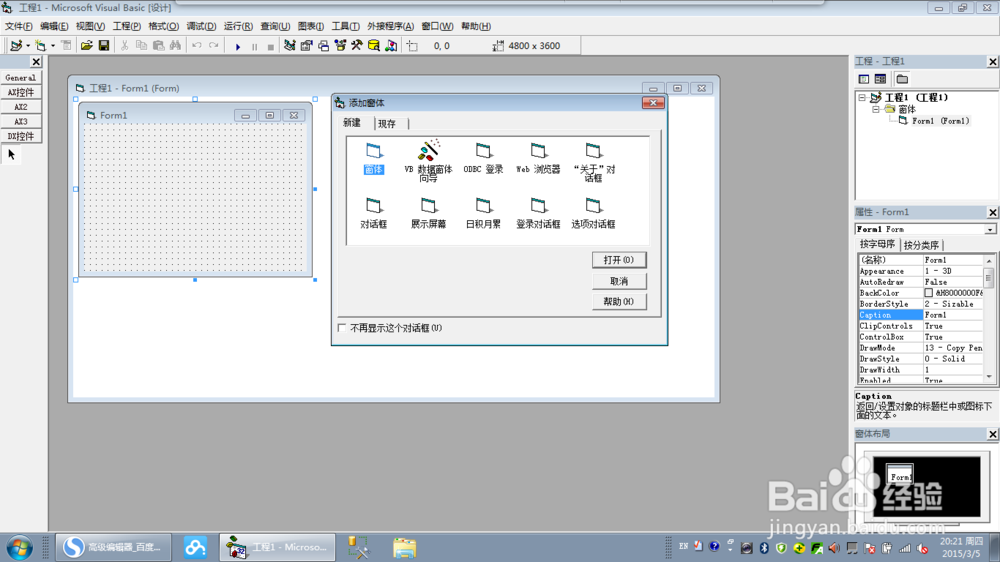Screen dimensions: 1000x562
Task: Start the program with Run arrow
Action: (237, 46)
